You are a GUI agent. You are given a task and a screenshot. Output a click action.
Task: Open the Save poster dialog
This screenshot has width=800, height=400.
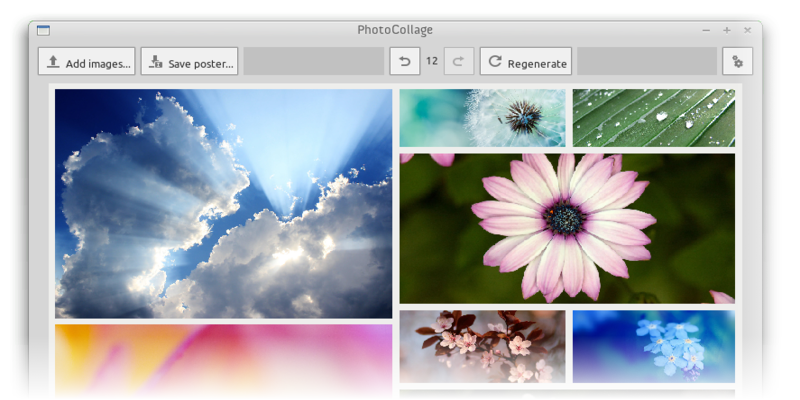(189, 61)
